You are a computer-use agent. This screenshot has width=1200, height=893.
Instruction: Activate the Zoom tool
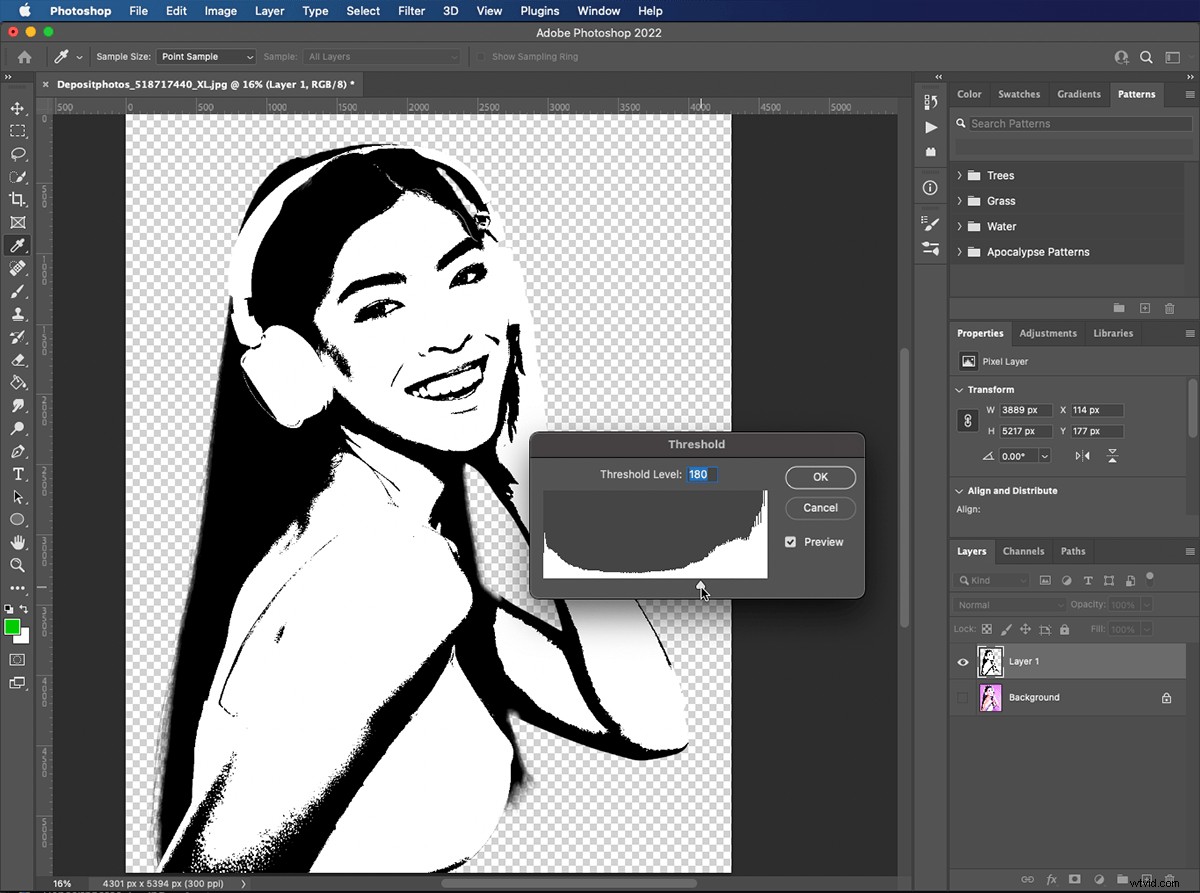[17, 565]
